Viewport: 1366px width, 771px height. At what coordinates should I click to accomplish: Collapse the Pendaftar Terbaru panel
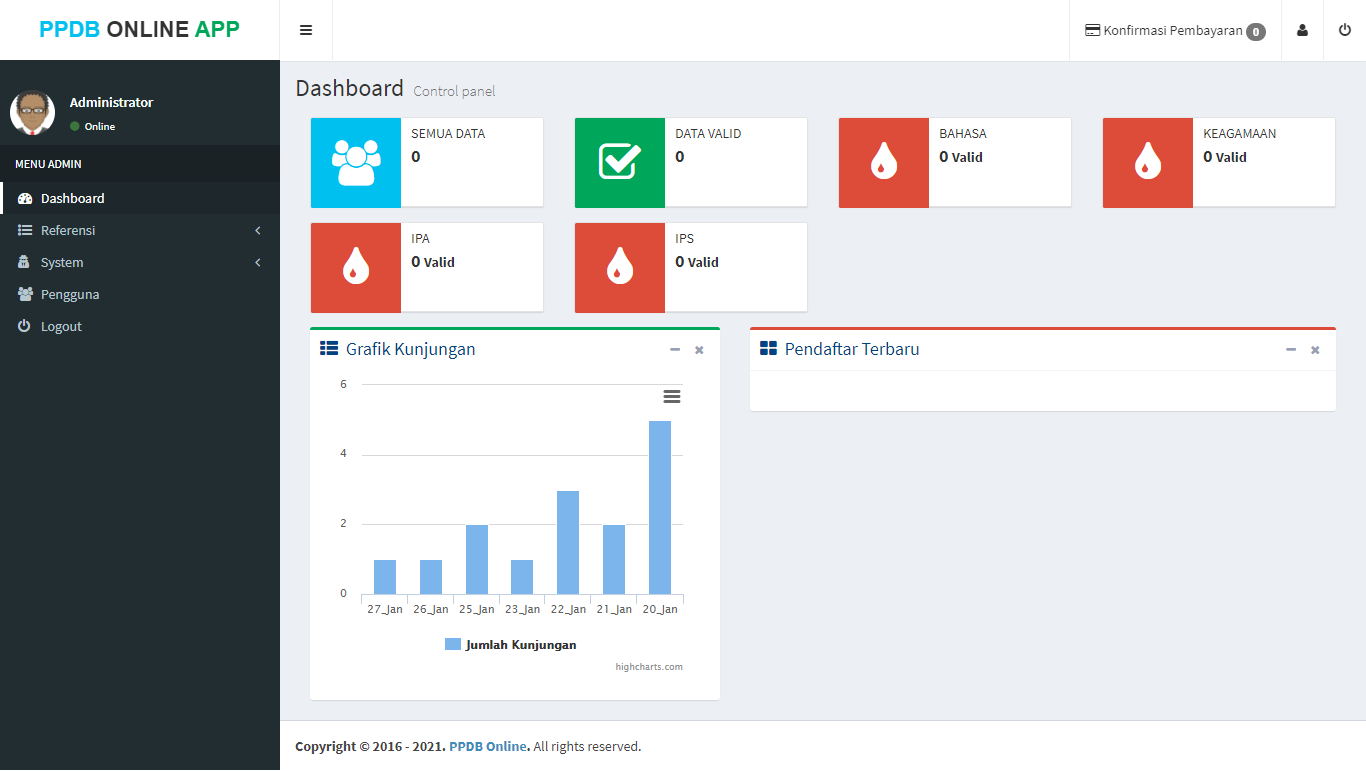click(x=1291, y=350)
